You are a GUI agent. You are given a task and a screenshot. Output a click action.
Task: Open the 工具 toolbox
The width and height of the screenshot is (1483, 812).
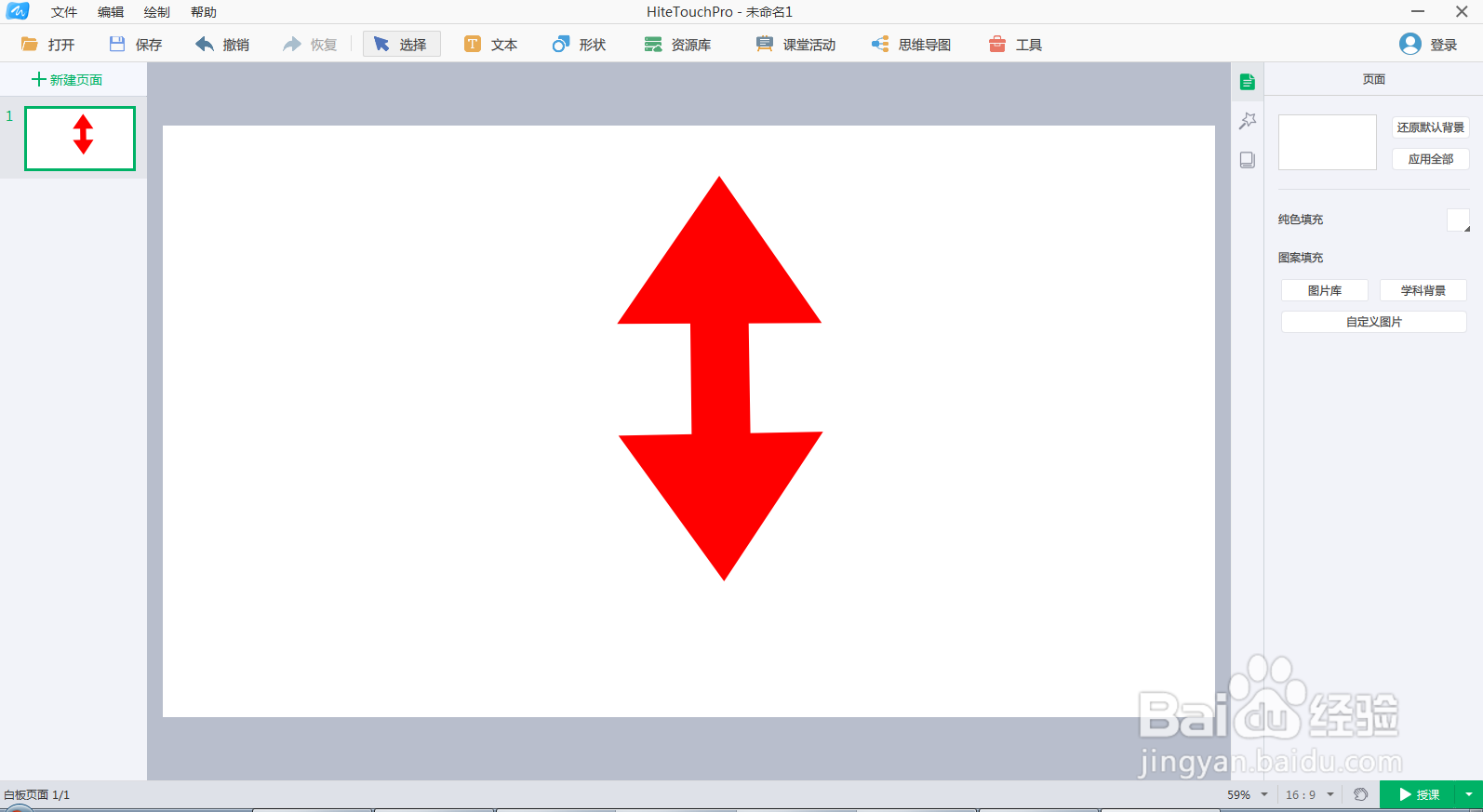point(1016,44)
